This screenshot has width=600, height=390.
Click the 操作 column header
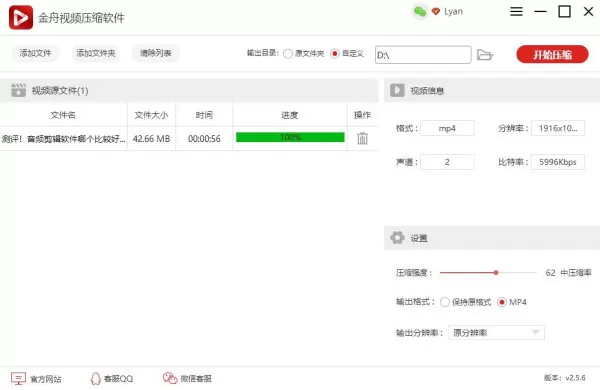[x=362, y=114]
